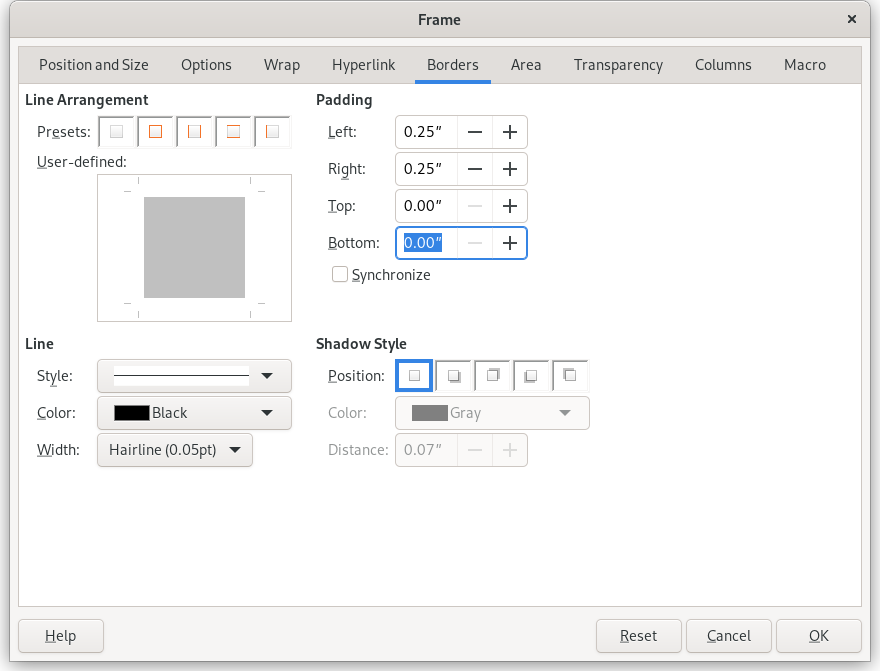880x671 pixels.
Task: Expand the line Width dropdown
Action: tap(175, 450)
